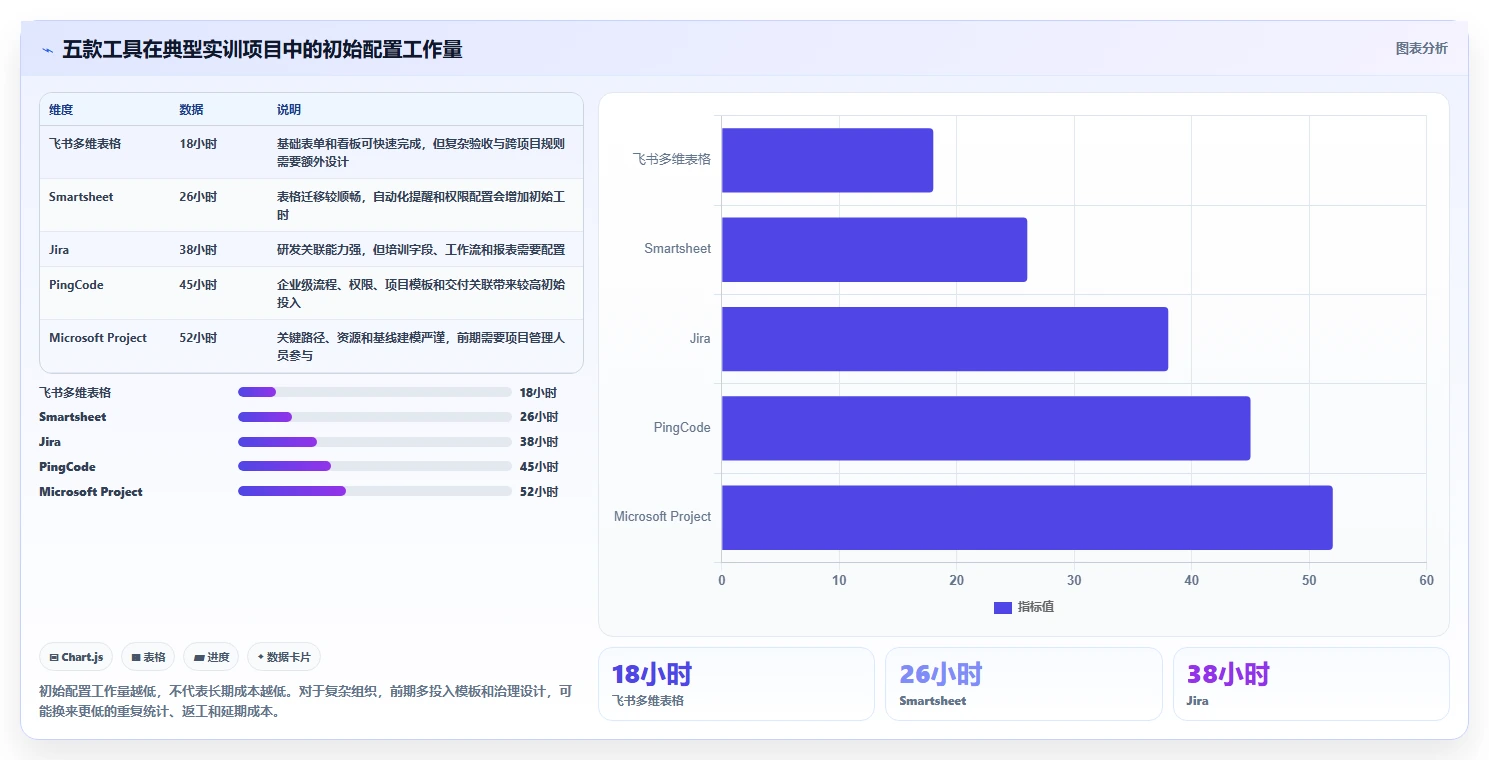Screen dimensions: 1489x760
Task: Click the page title 五款工具在典型实训项目中的初始配置工作量
Action: tap(262, 50)
